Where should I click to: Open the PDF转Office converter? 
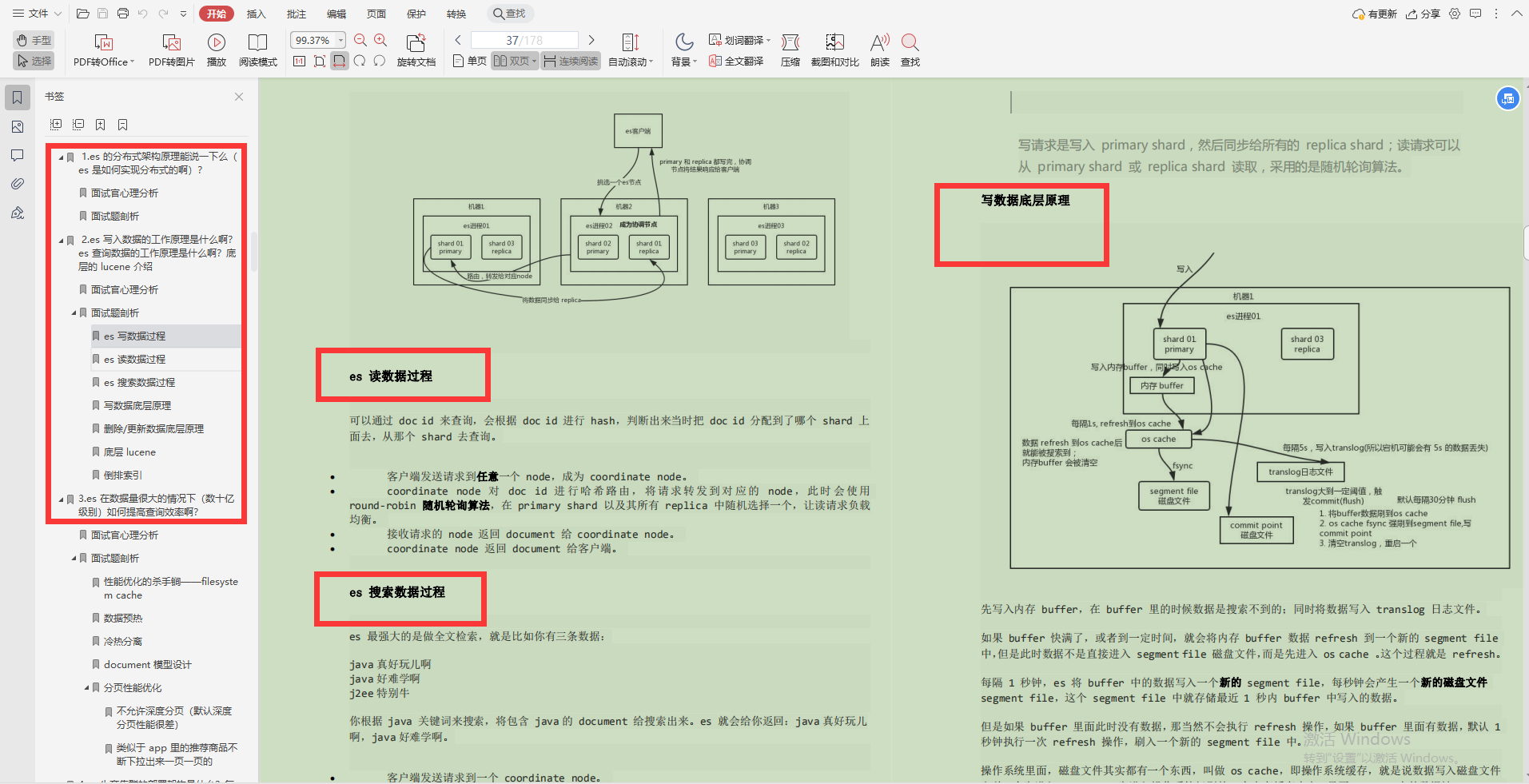pos(104,50)
